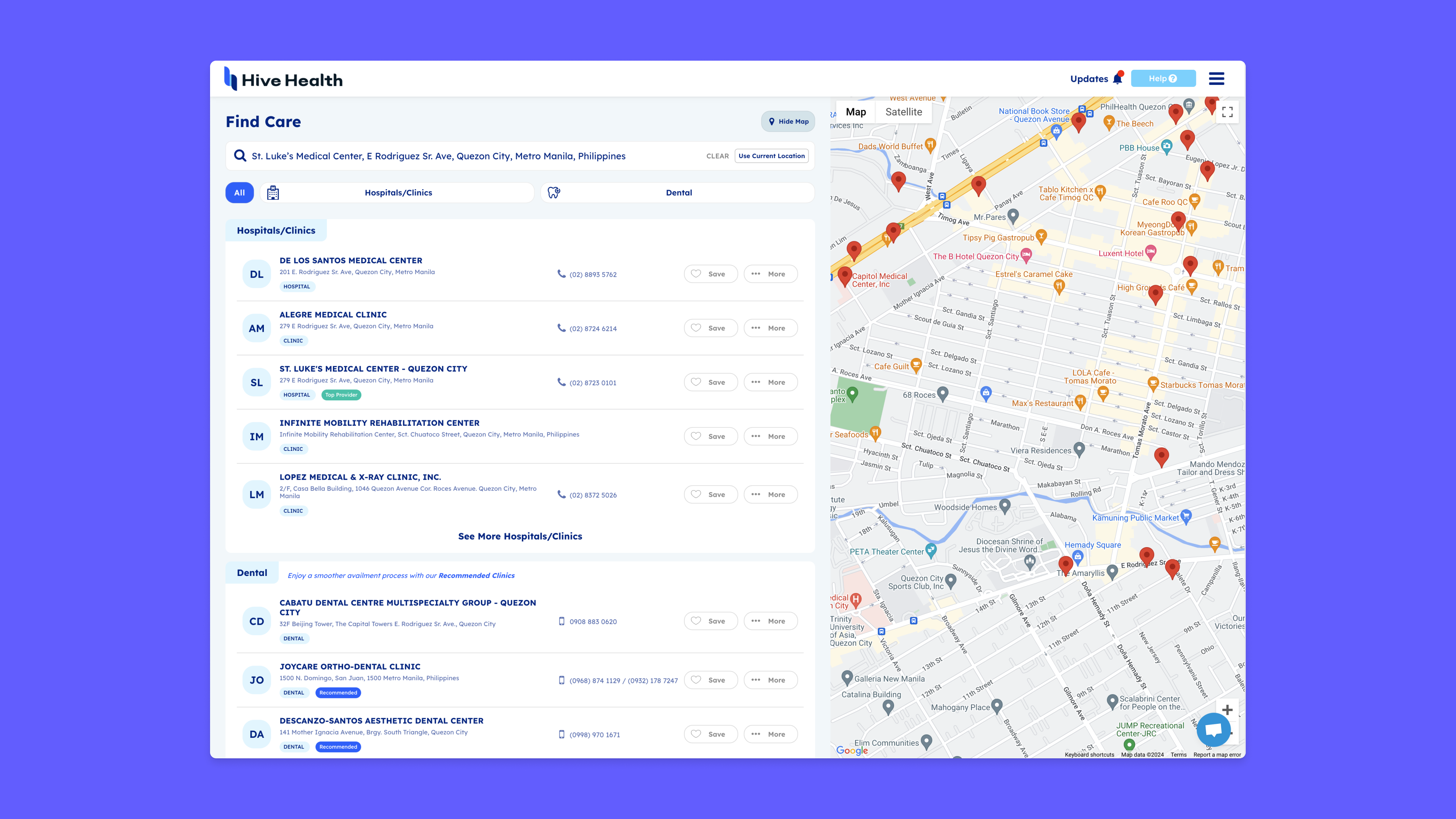Expand More menu for Joycare Ortho-Dental
The height and width of the screenshot is (819, 1456).
click(x=770, y=680)
